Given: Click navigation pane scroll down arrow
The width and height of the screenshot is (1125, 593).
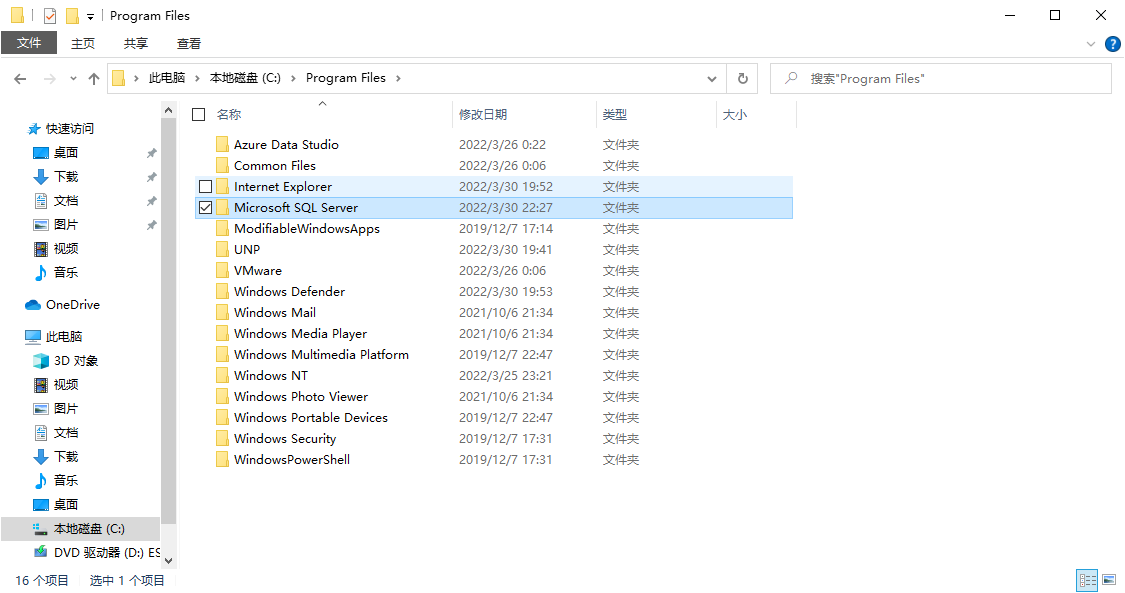Looking at the screenshot, I should click(169, 561).
